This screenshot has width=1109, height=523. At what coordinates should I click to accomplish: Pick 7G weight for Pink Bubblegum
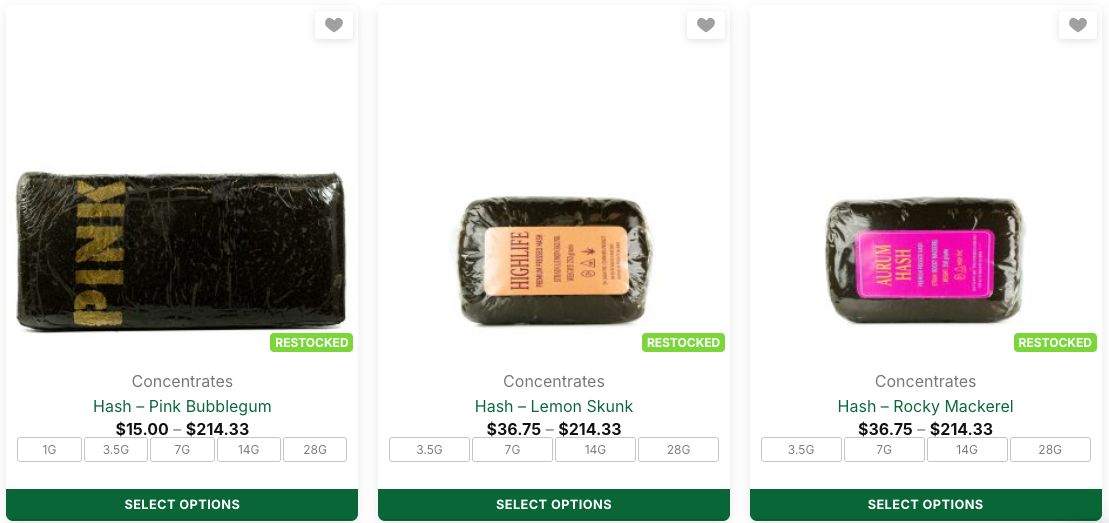point(182,450)
